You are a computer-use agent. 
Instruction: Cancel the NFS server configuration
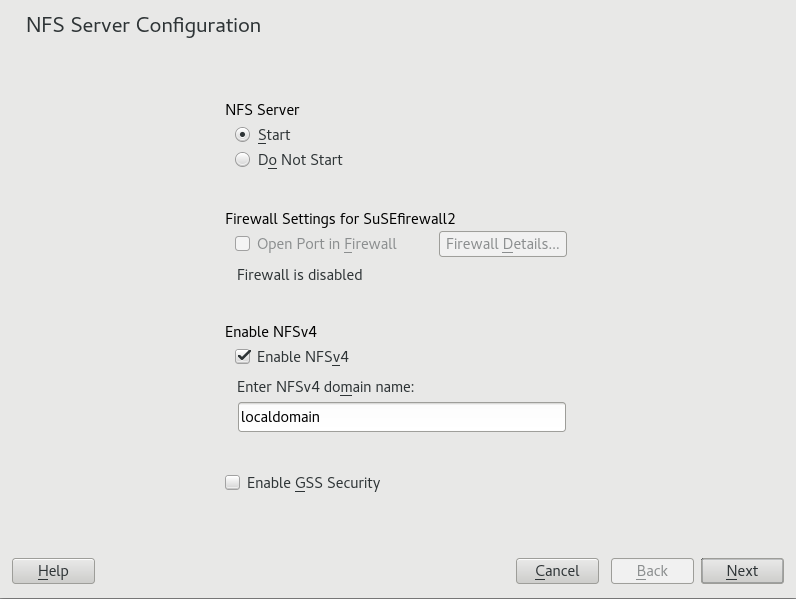(x=557, y=571)
